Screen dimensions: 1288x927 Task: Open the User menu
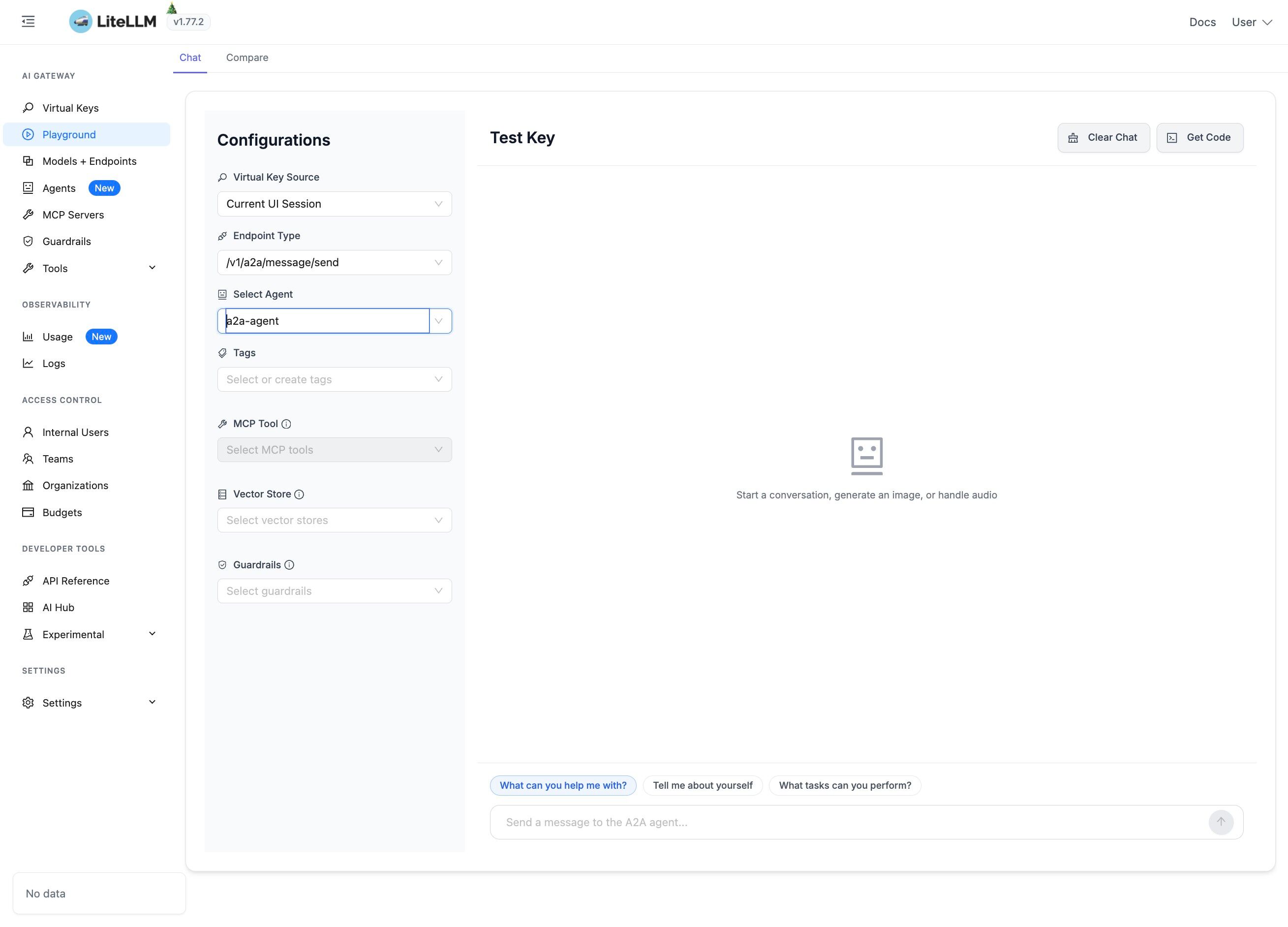(x=1251, y=22)
